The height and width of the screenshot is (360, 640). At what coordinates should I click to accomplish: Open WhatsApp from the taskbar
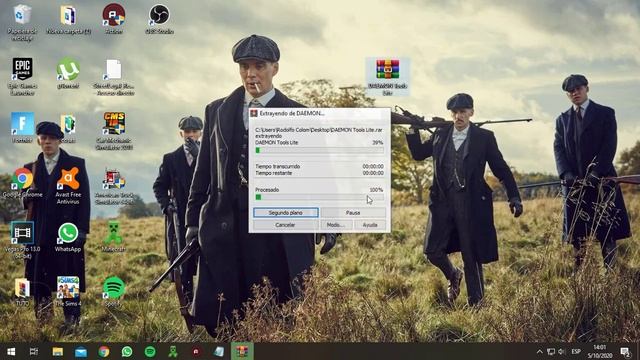pos(127,351)
